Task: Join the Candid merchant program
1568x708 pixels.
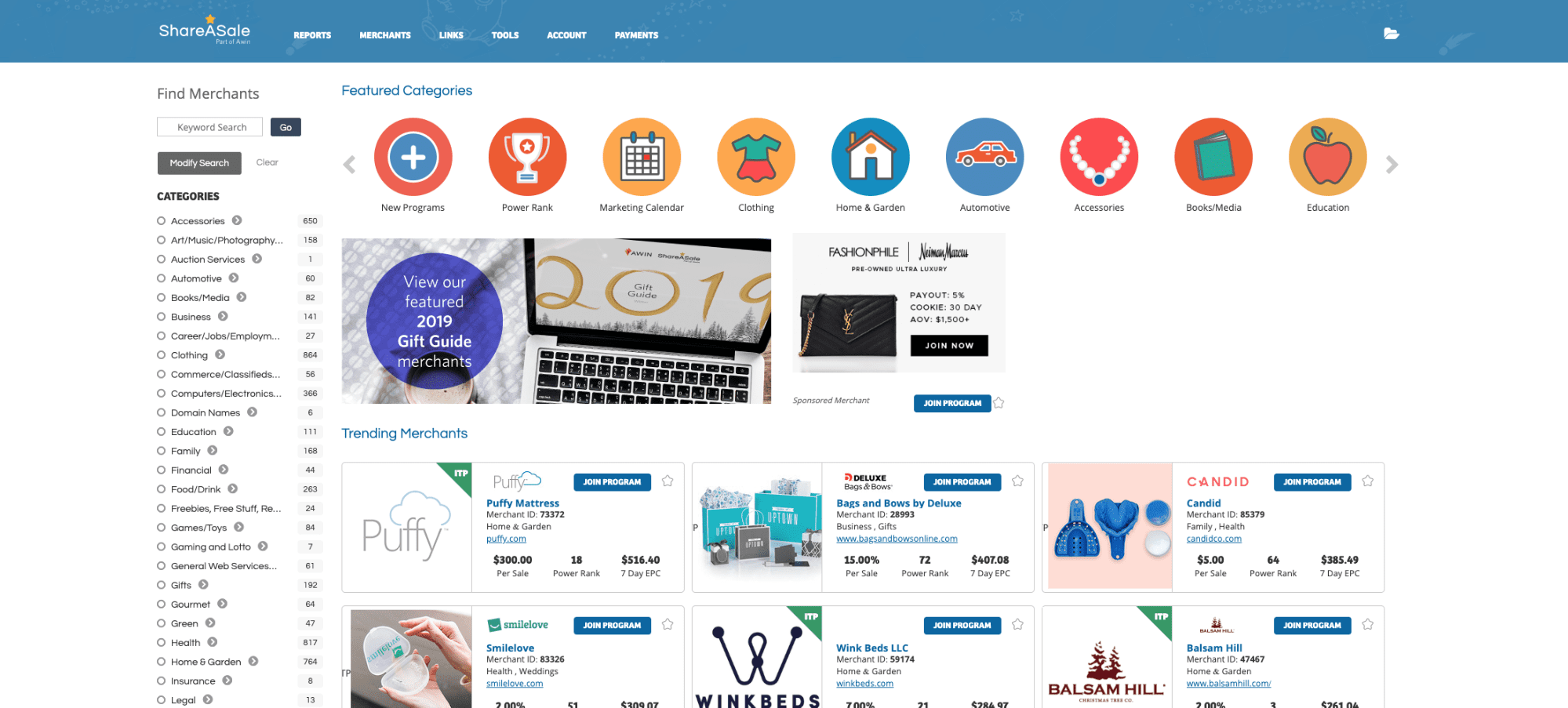Action: pos(1312,482)
